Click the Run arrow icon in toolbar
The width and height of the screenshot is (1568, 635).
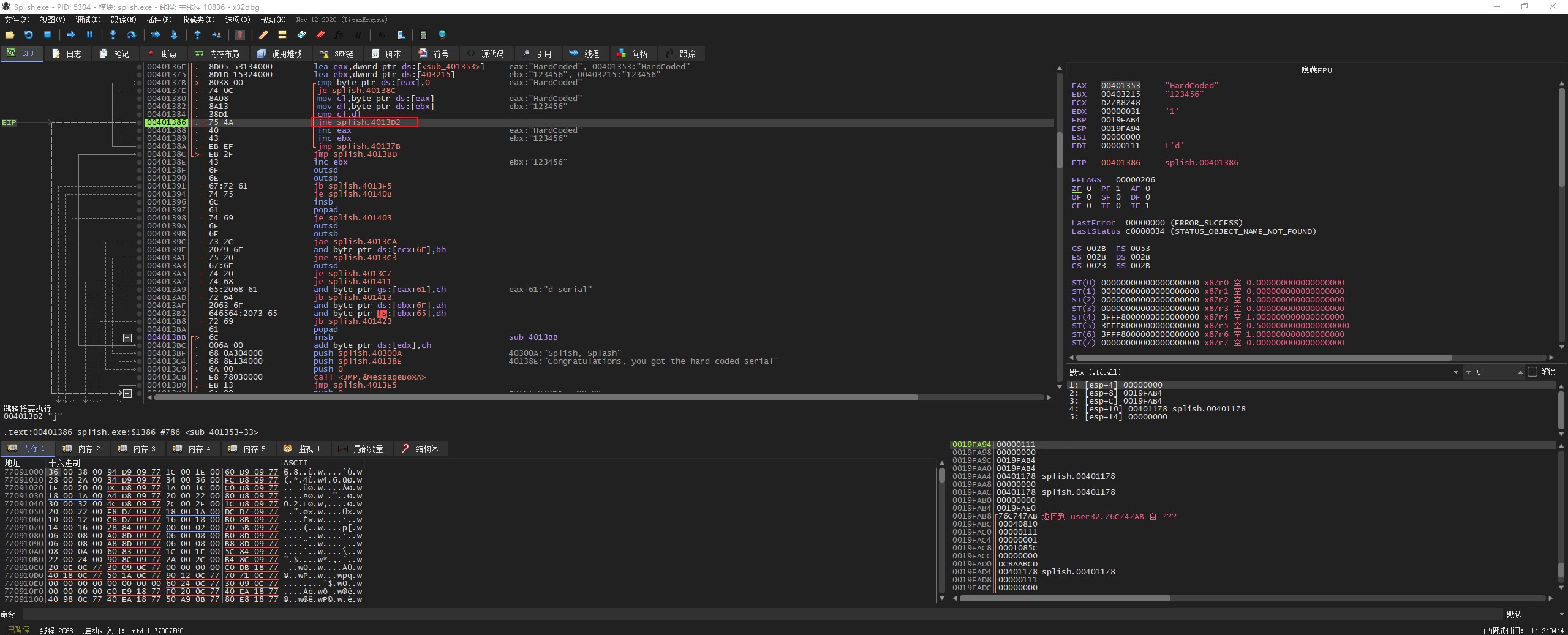point(70,35)
